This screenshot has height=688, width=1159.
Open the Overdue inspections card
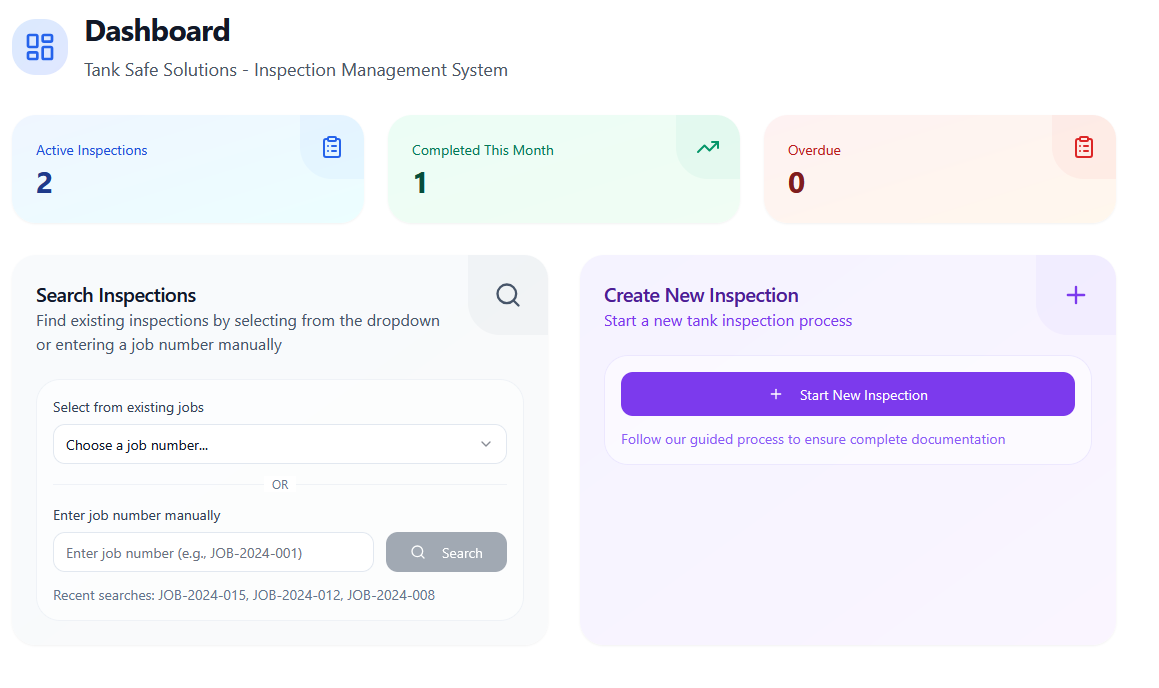[939, 170]
